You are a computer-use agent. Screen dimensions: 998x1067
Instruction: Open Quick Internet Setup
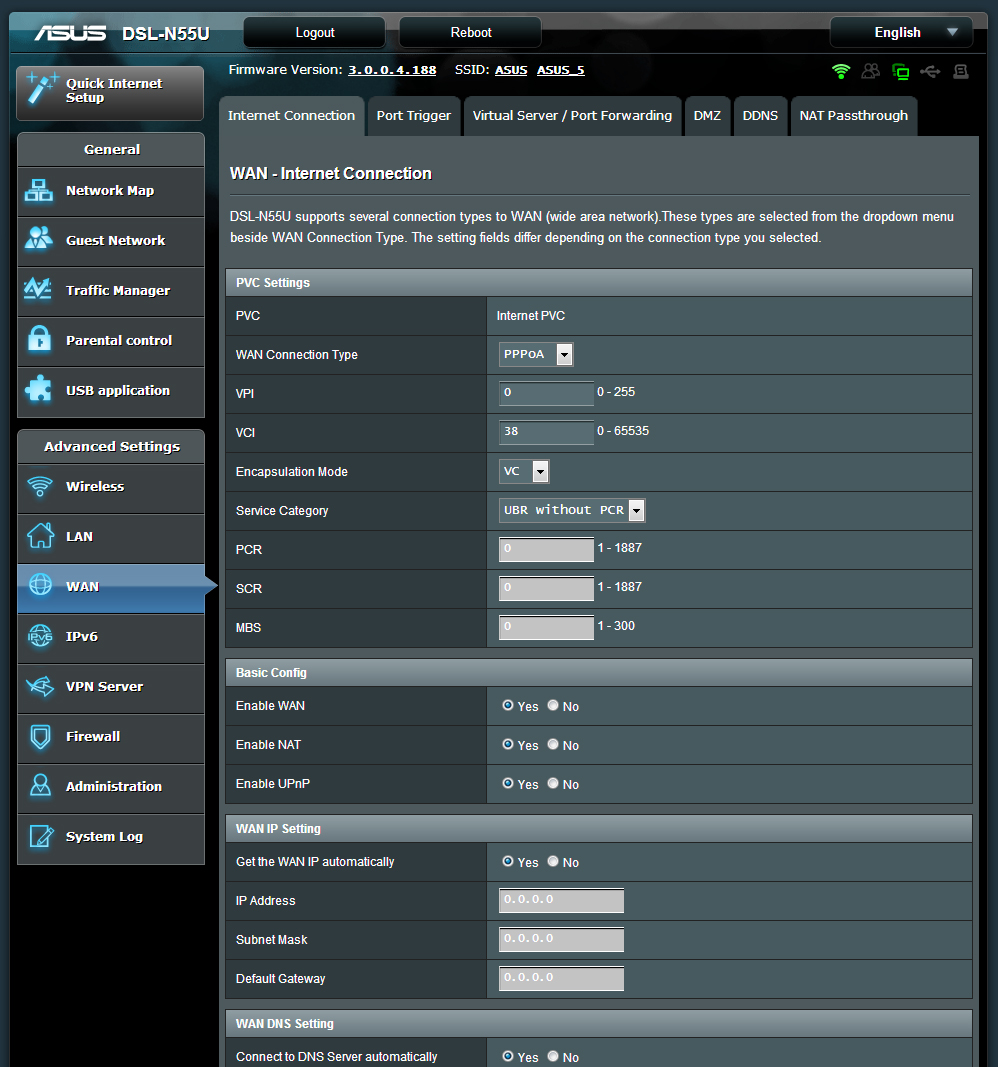point(109,92)
